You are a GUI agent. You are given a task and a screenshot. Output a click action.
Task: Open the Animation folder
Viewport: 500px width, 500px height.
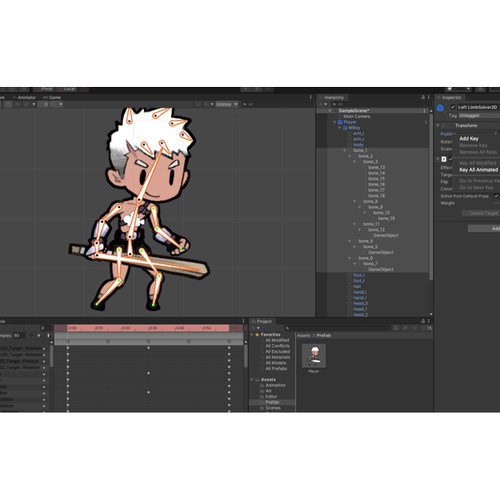click(x=275, y=385)
